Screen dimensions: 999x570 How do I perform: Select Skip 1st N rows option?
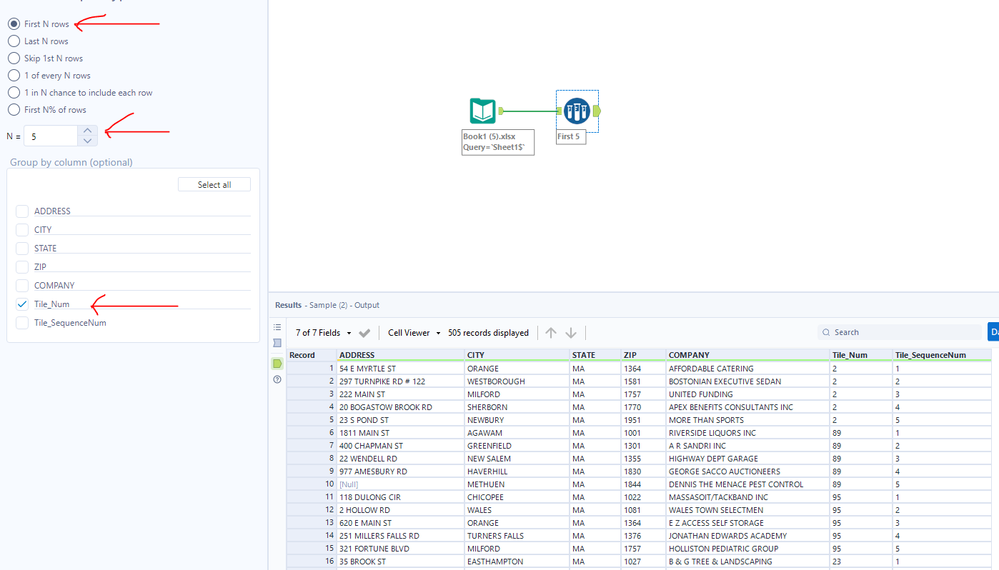tap(13, 58)
